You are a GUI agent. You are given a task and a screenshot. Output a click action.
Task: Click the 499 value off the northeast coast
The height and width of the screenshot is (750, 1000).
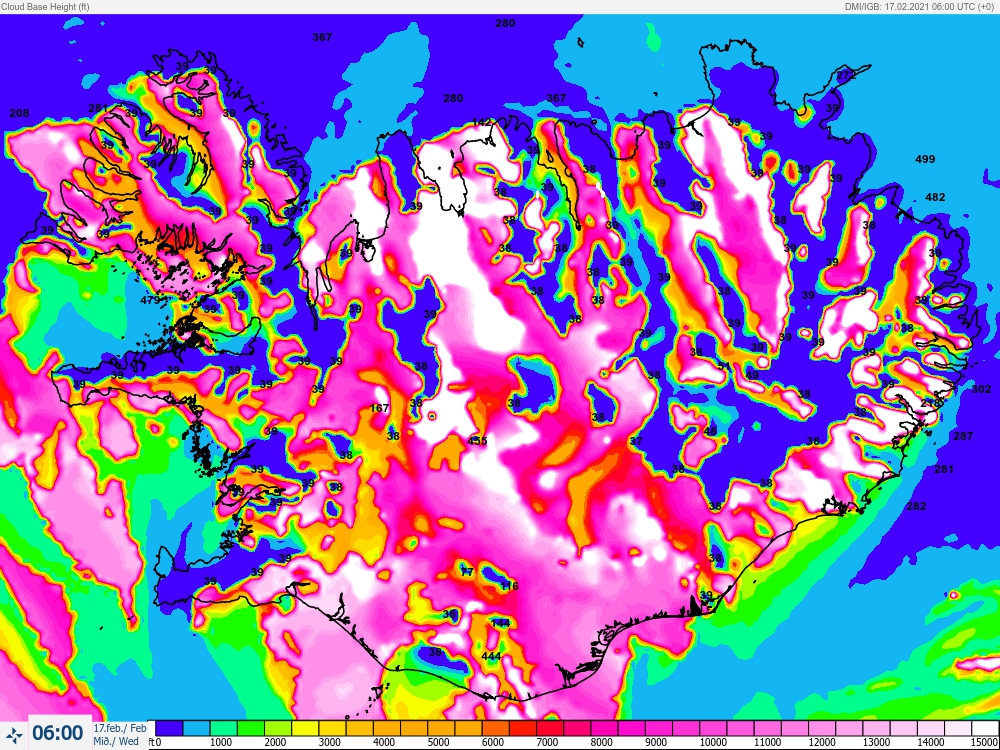tap(925, 159)
